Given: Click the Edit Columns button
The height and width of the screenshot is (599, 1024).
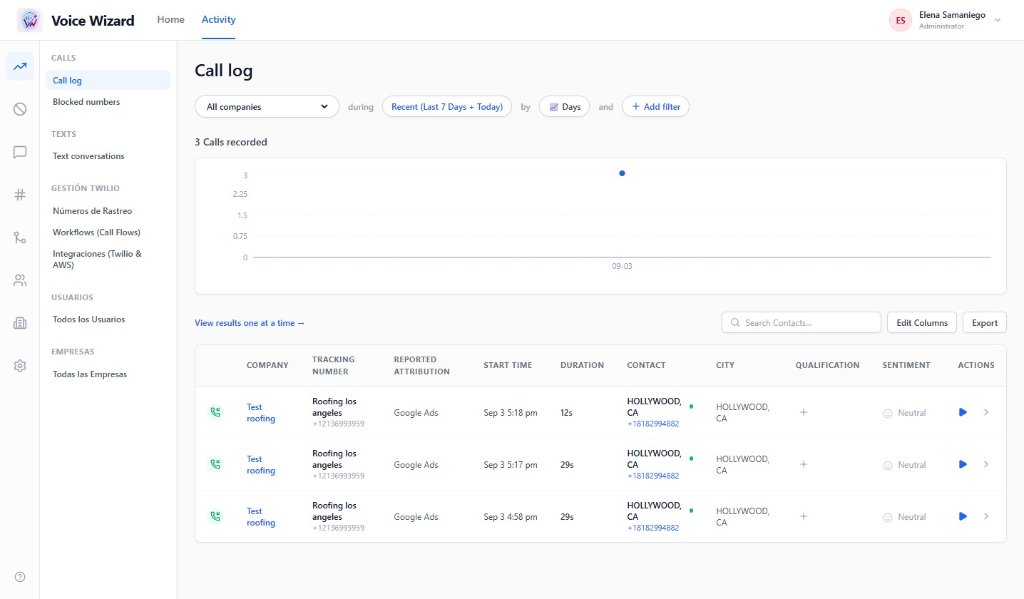Looking at the screenshot, I should pos(921,323).
